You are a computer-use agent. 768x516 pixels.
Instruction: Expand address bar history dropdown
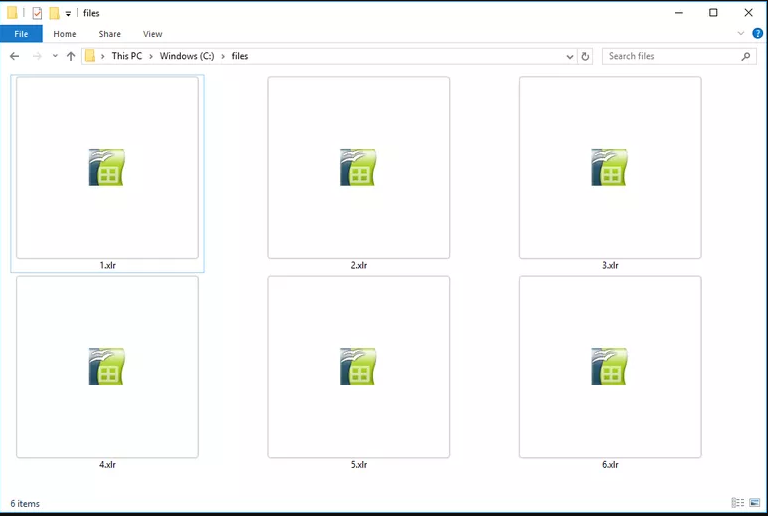pyautogui.click(x=570, y=57)
